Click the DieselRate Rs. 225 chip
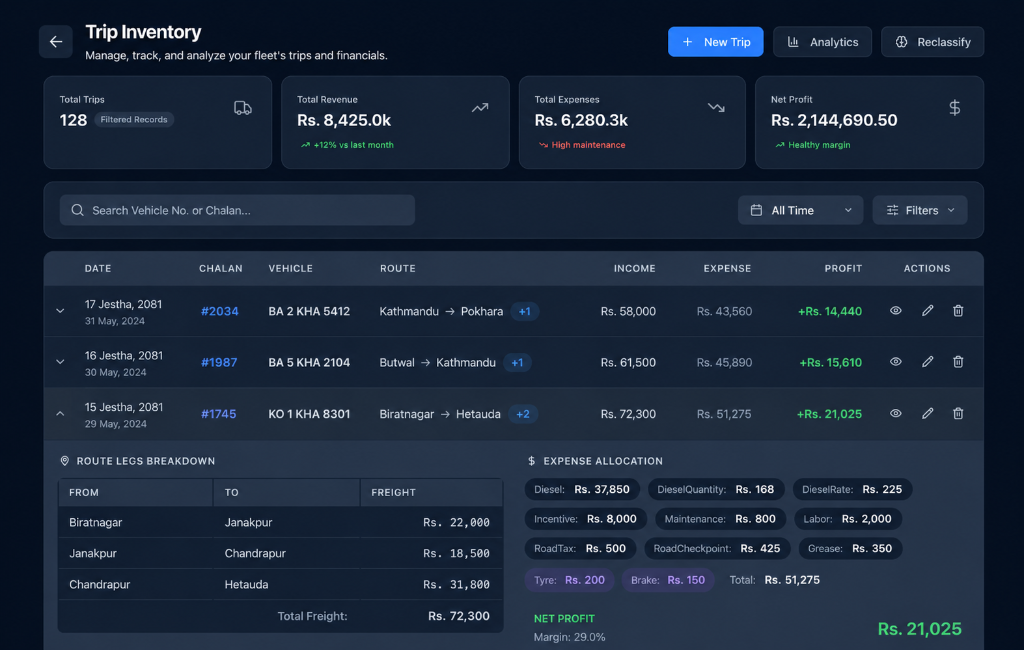Viewport: 1024px width, 650px height. [x=852, y=489]
